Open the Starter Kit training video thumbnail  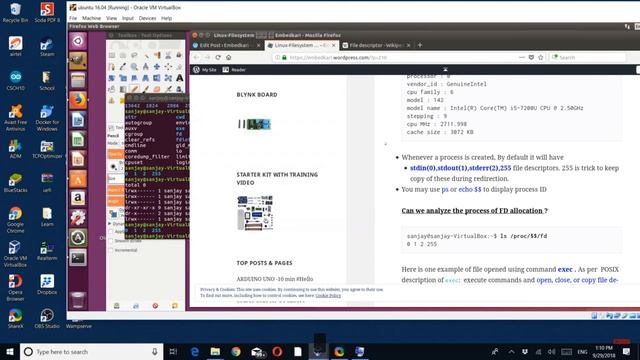[255, 213]
